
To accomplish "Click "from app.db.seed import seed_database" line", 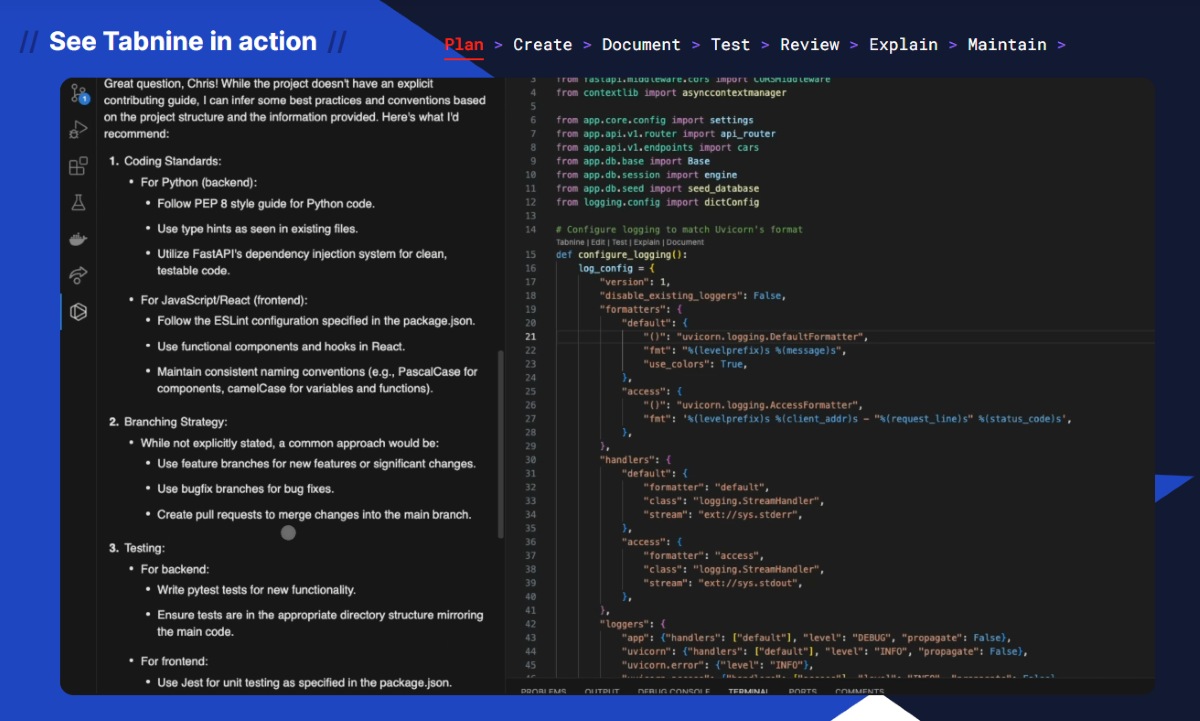I will (657, 188).
